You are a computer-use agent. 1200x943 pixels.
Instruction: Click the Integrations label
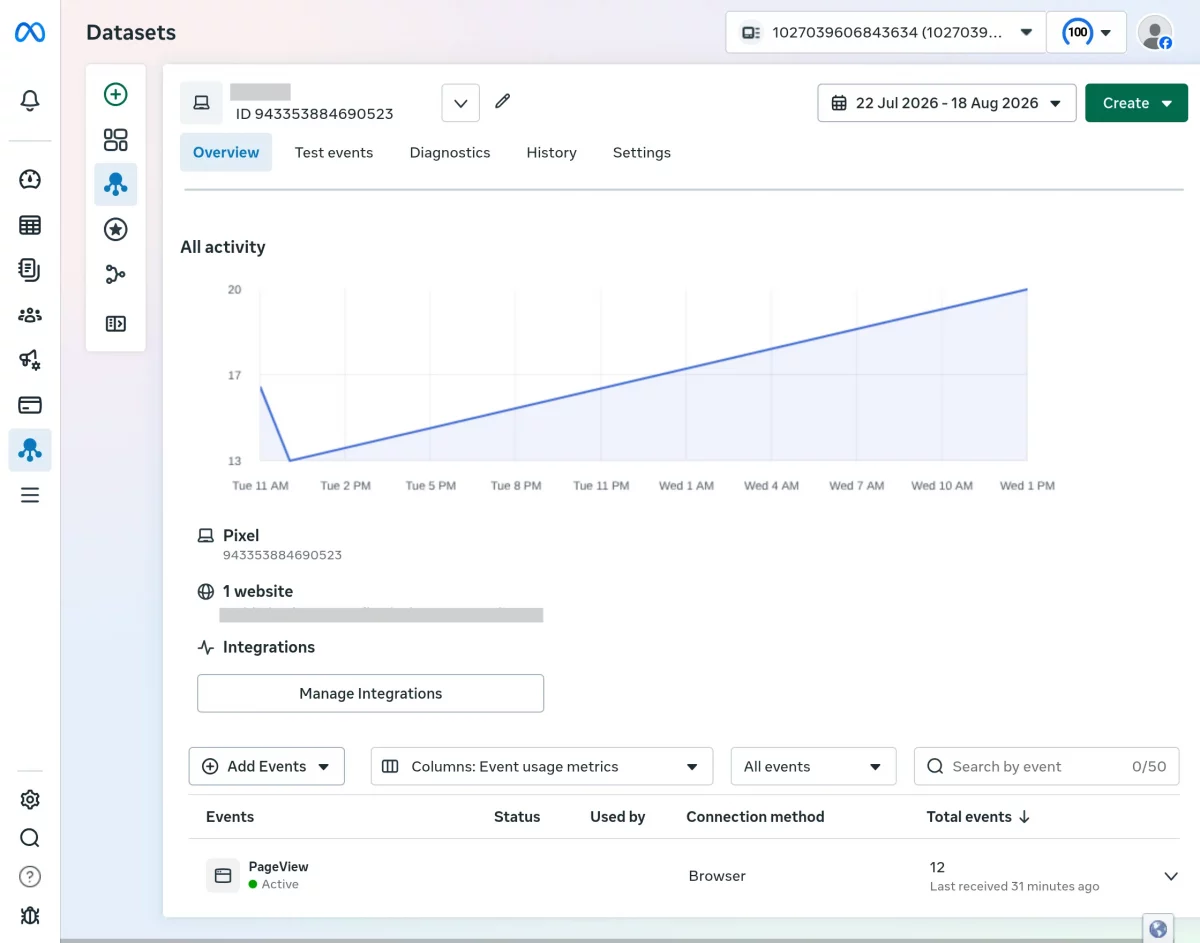point(269,647)
